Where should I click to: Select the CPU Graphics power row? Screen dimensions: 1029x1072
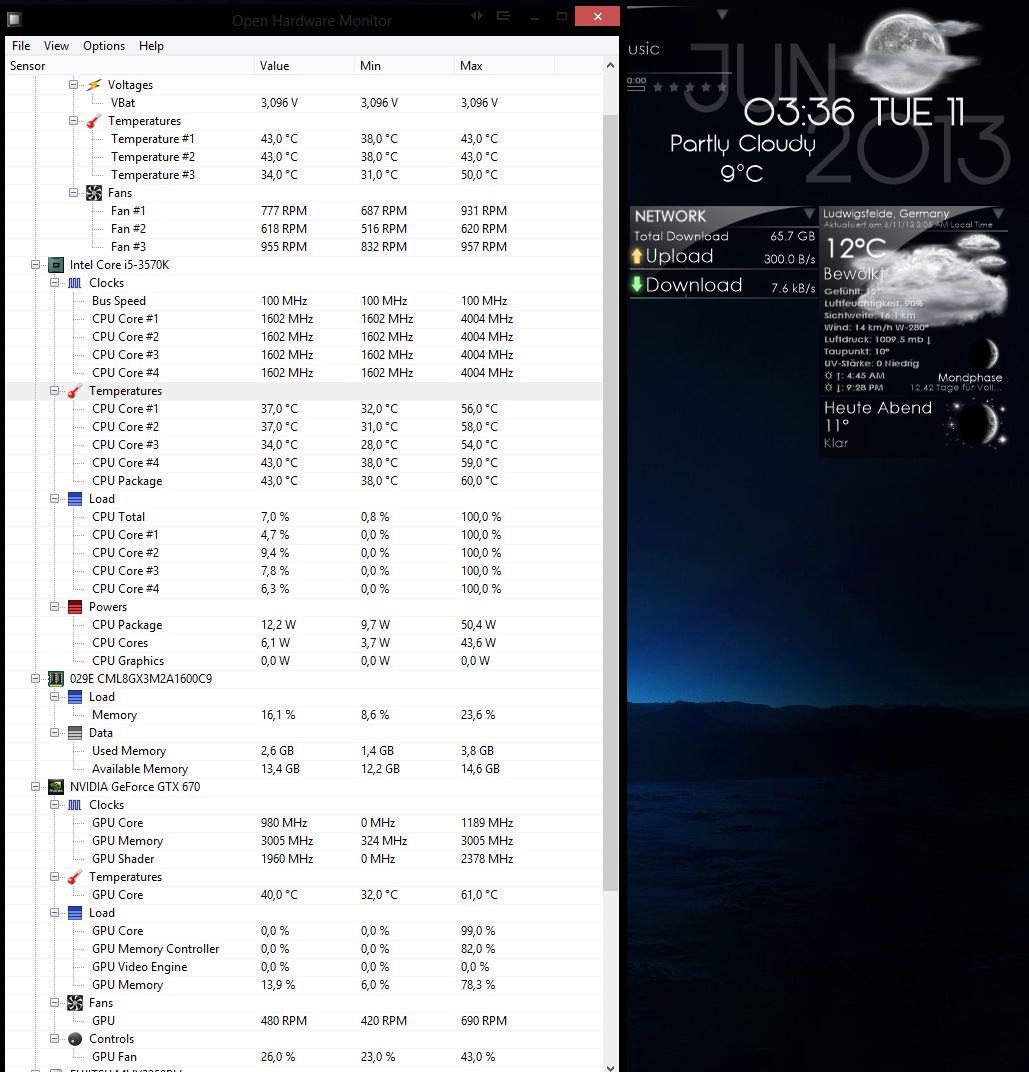click(x=304, y=661)
